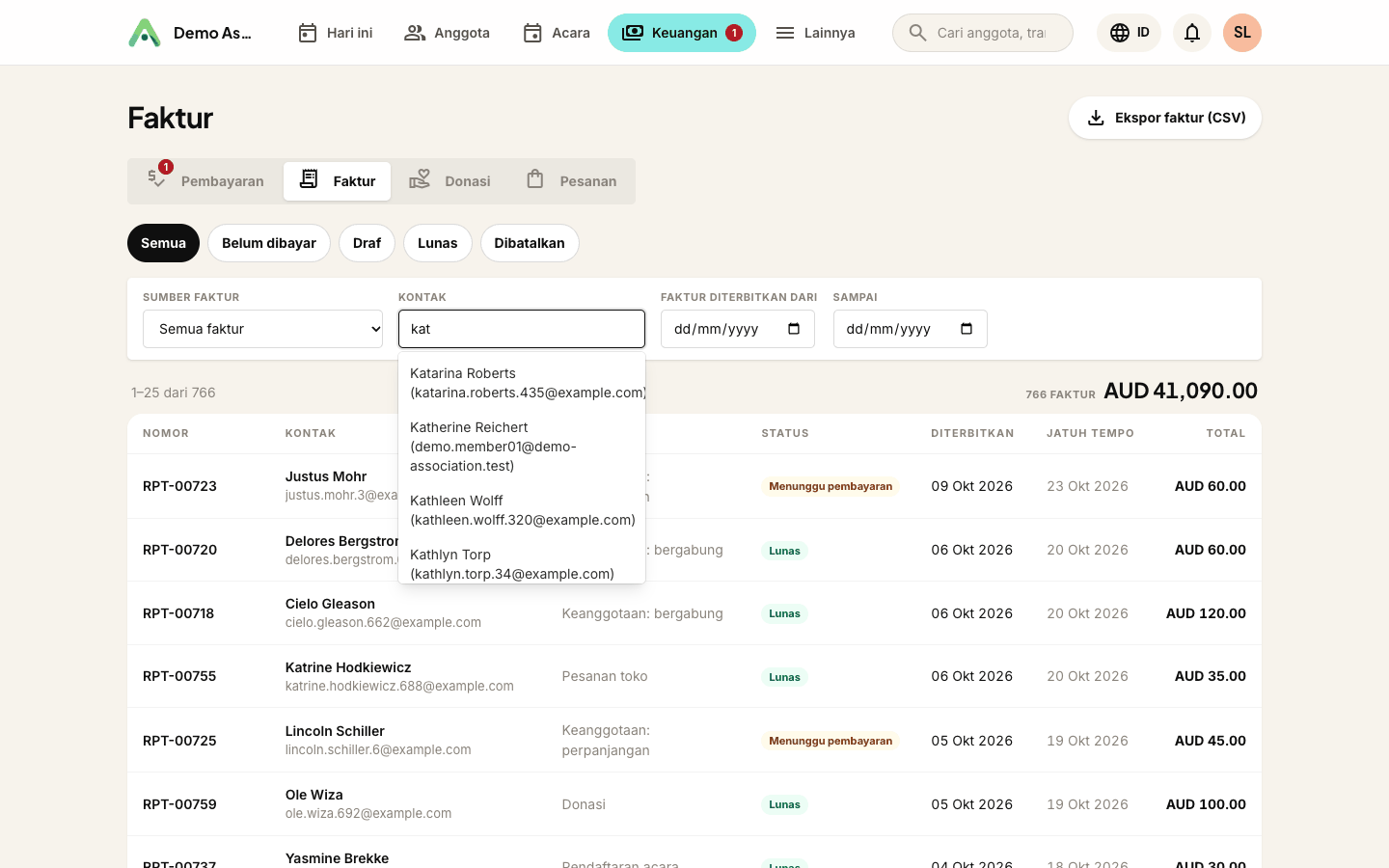
Task: Focus the Cari anggota search field
Action: pos(983,33)
